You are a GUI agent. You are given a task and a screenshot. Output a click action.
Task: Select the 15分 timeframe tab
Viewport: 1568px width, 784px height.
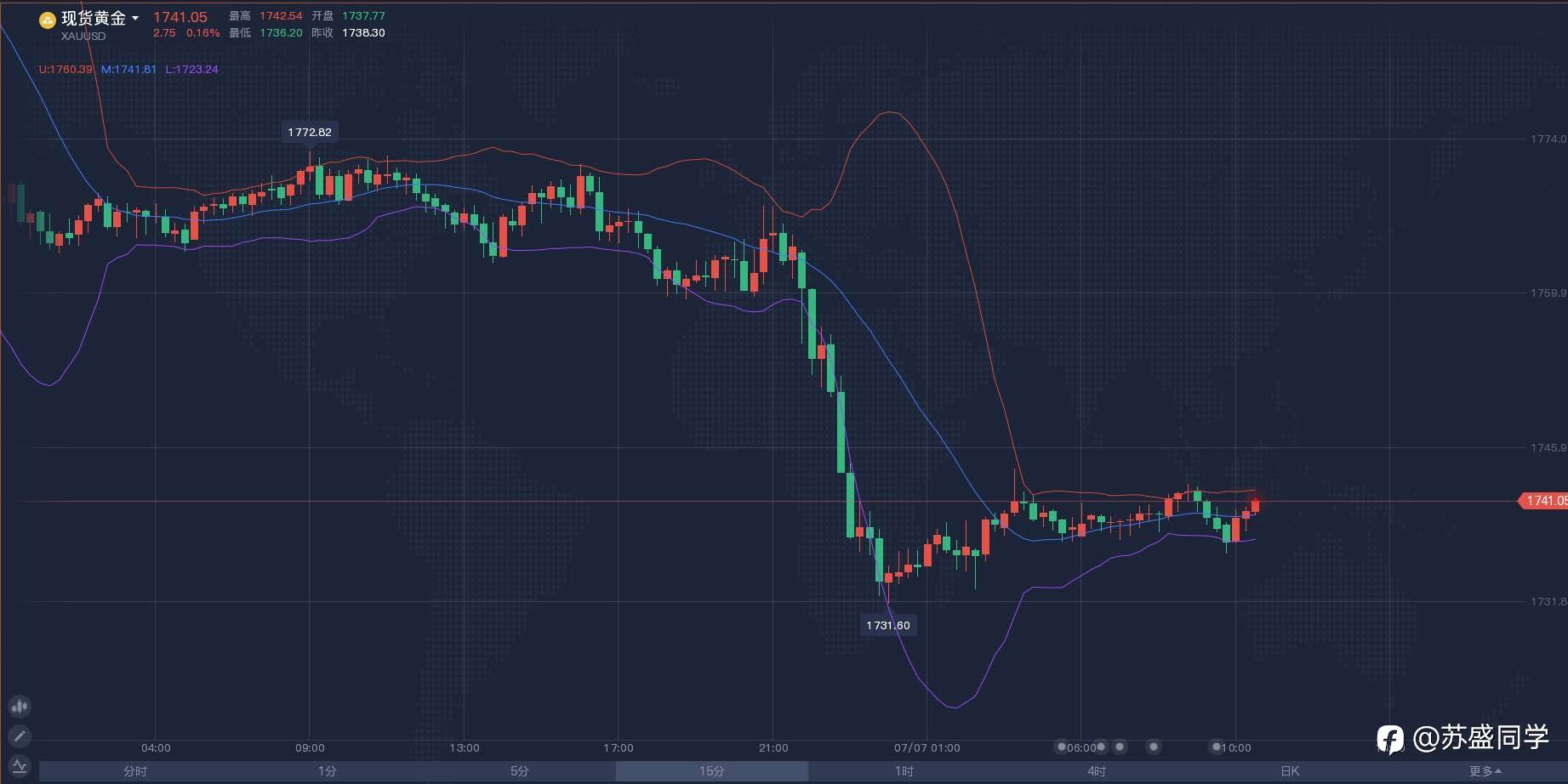(712, 771)
